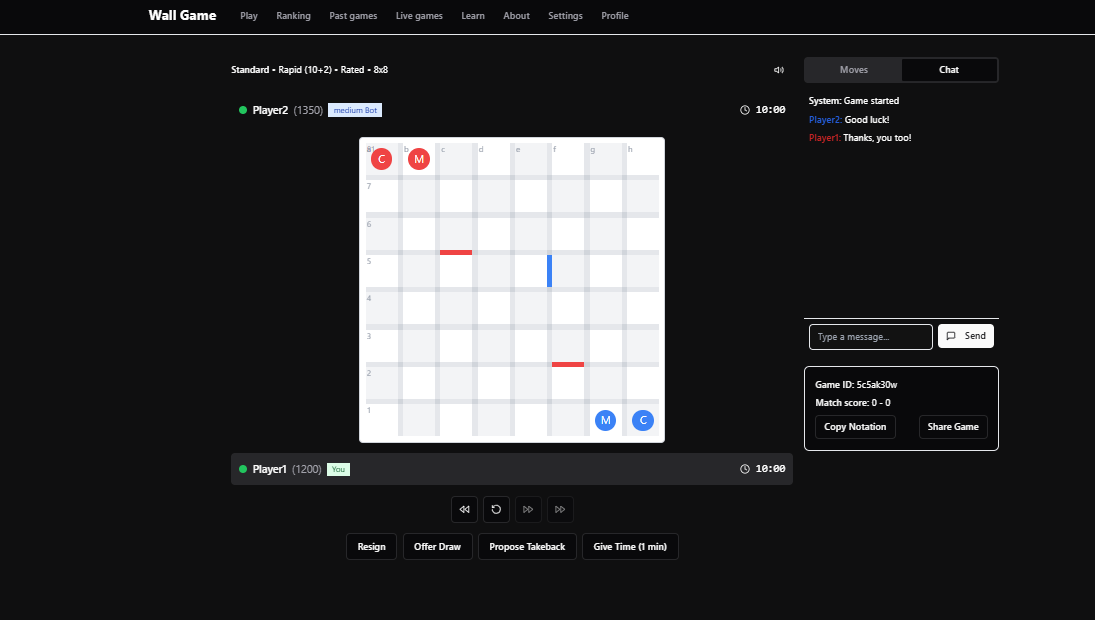This screenshot has height=620, width=1095.
Task: Resign the current game
Action: click(x=371, y=546)
